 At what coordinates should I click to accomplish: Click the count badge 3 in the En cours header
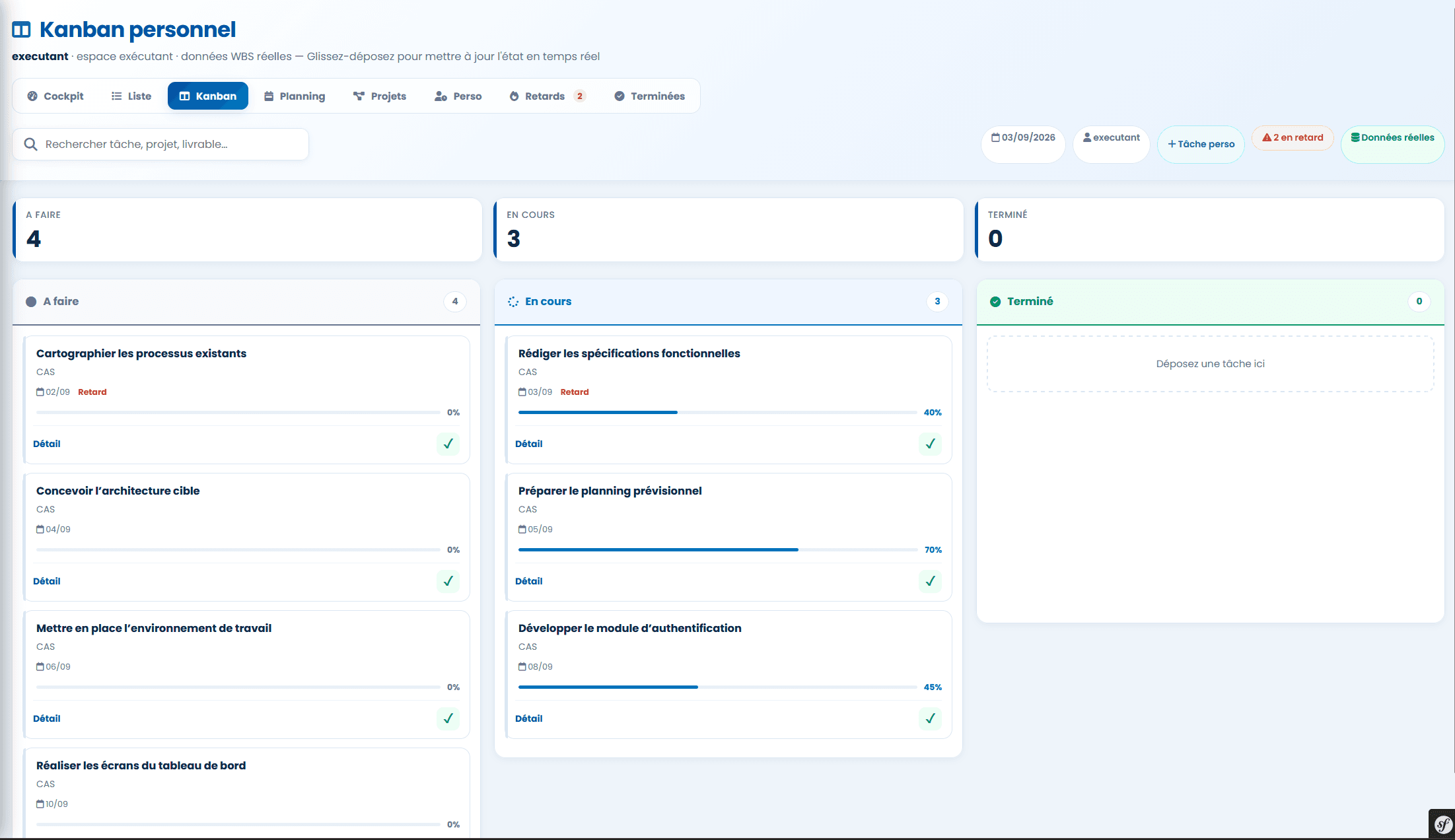(x=937, y=301)
